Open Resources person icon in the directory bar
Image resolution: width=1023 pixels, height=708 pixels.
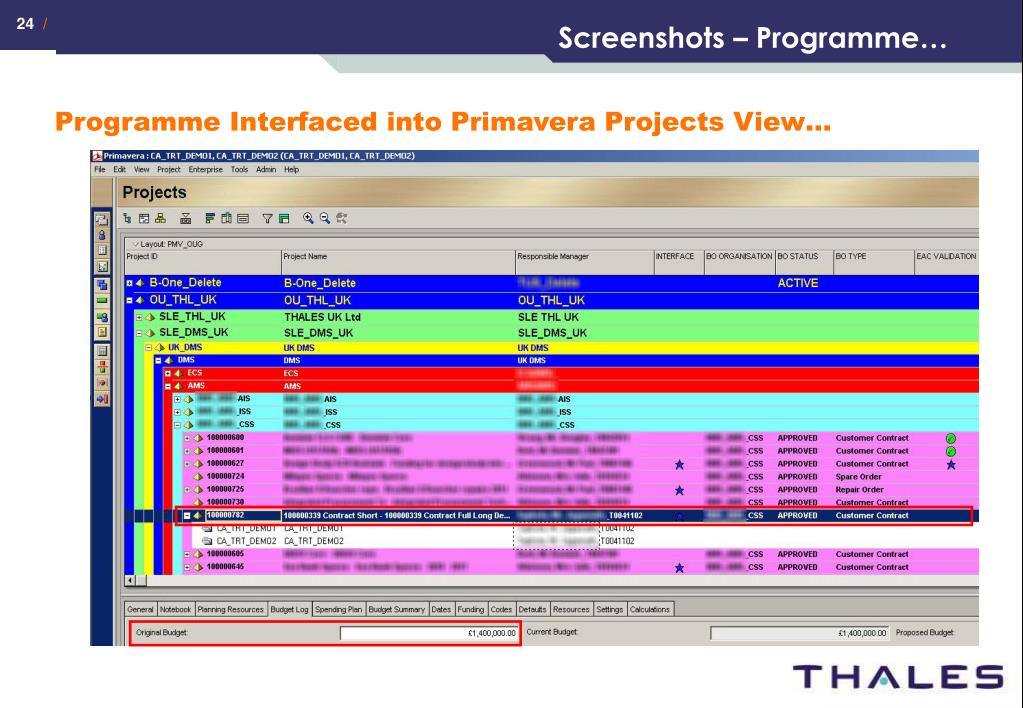coord(102,235)
